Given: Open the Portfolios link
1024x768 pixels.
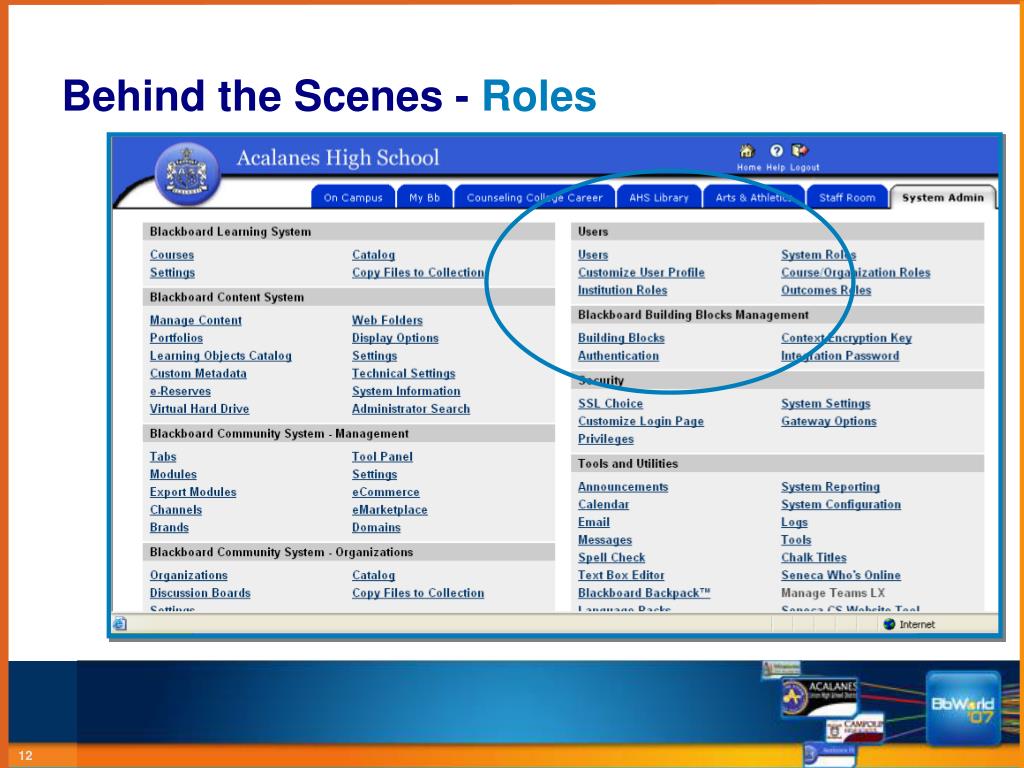Looking at the screenshot, I should tap(176, 338).
